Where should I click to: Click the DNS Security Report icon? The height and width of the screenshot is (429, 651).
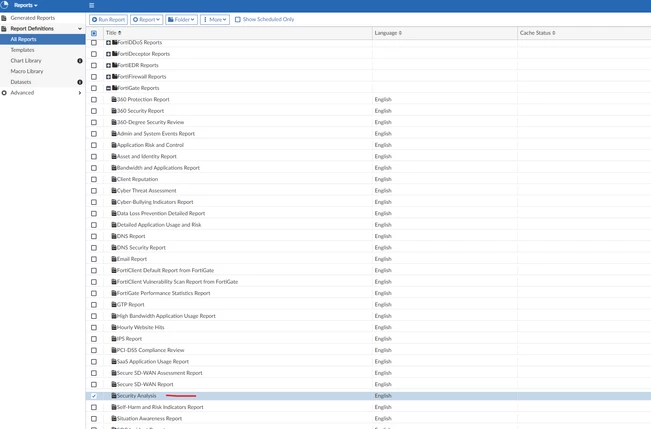(x=114, y=248)
